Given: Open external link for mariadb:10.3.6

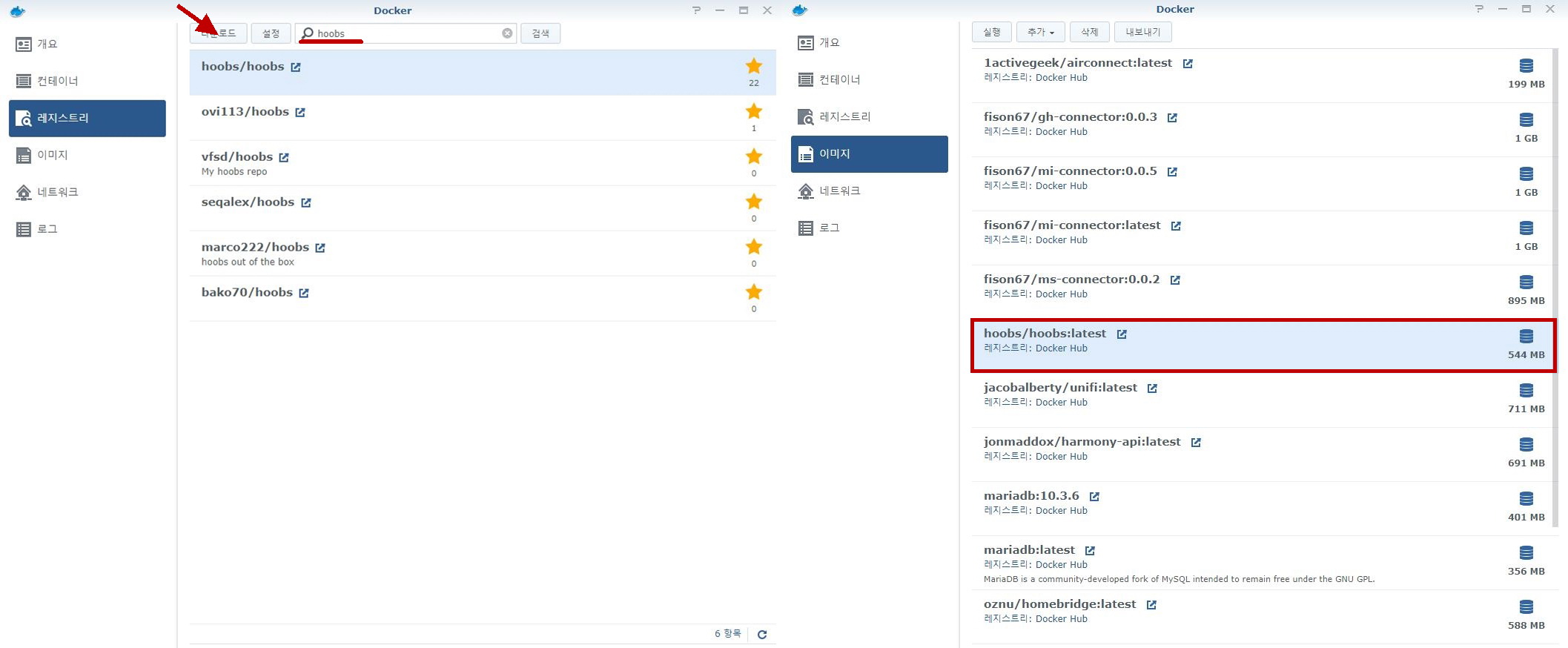Looking at the screenshot, I should tap(1094, 497).
